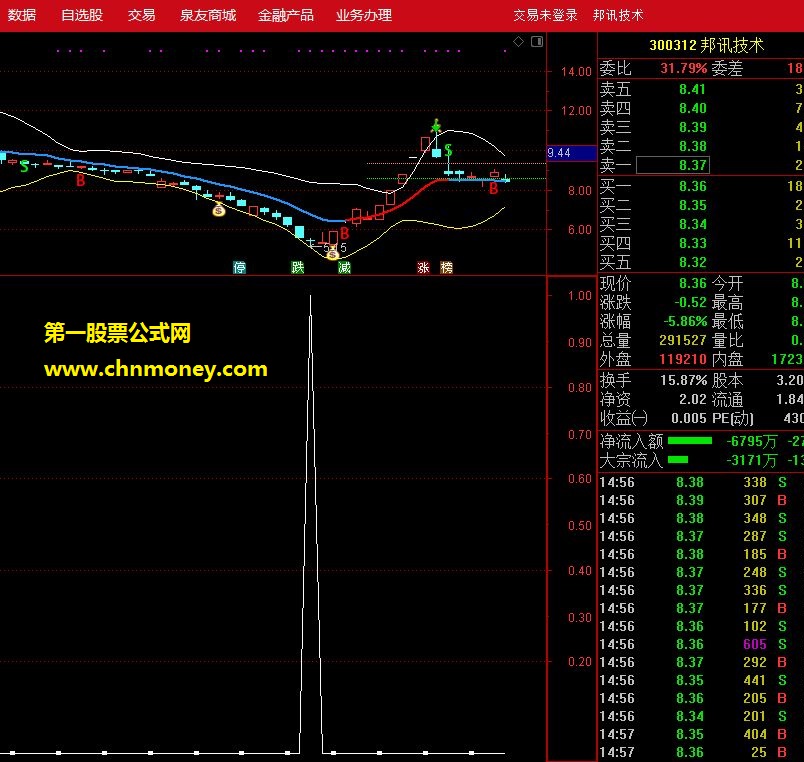
Task: Select the tick row with purple volume 605
Action: (x=701, y=644)
